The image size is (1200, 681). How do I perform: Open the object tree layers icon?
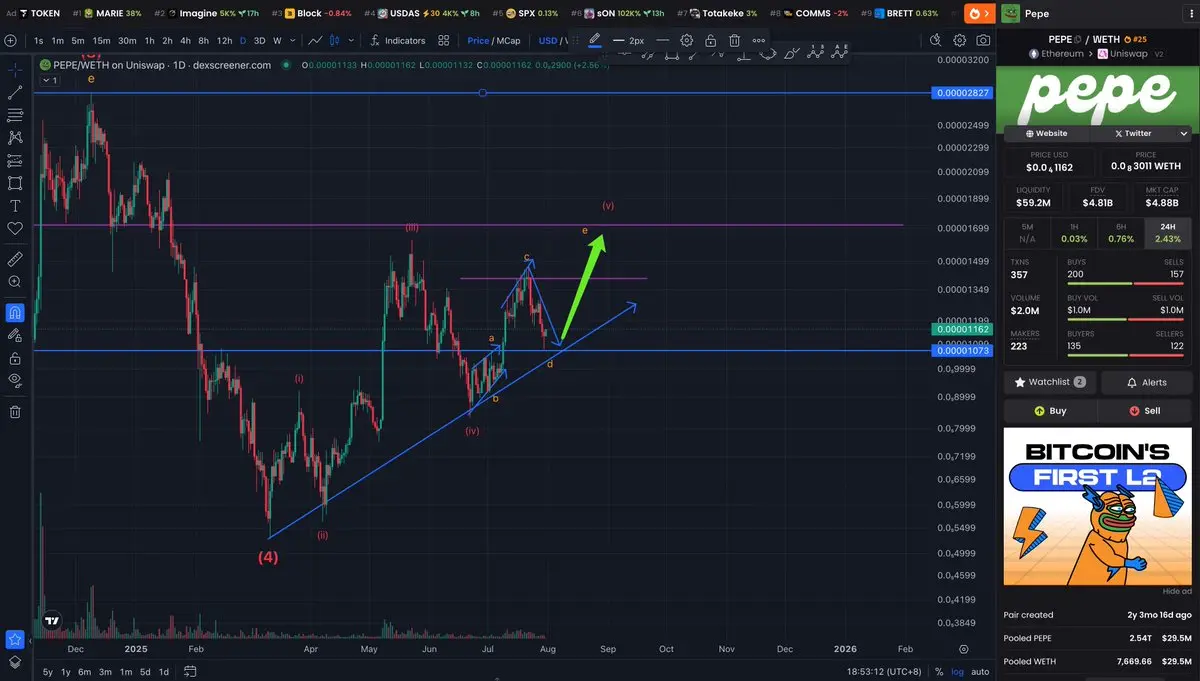point(15,662)
